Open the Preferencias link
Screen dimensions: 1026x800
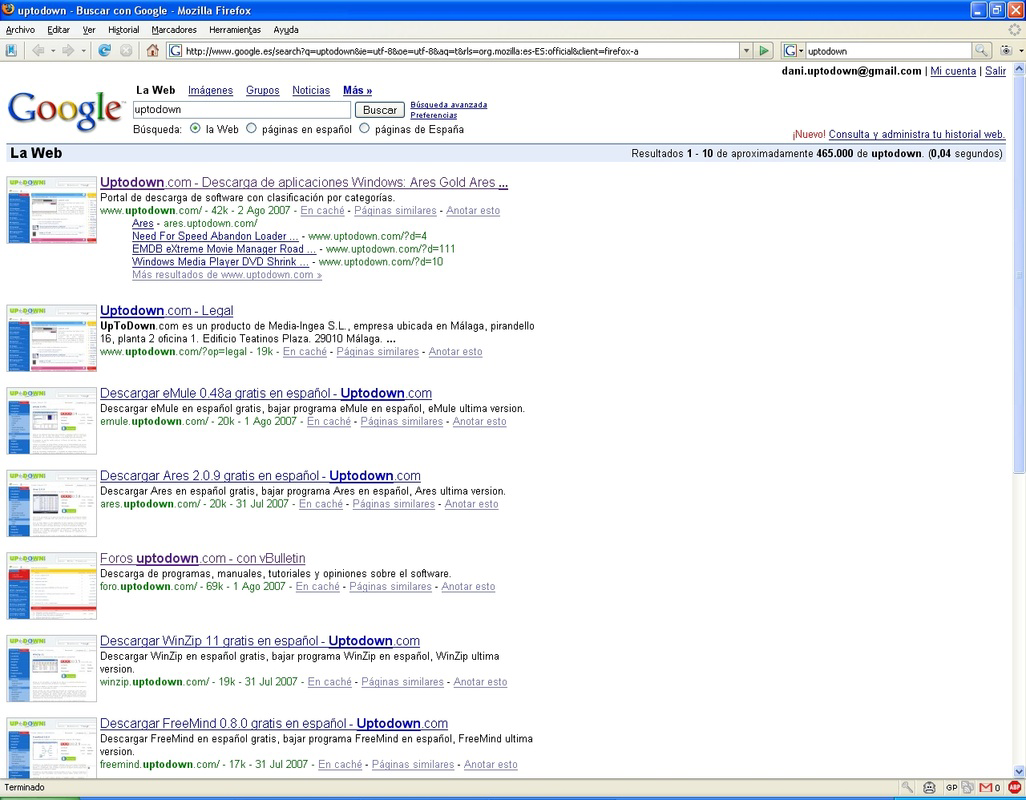coord(434,115)
